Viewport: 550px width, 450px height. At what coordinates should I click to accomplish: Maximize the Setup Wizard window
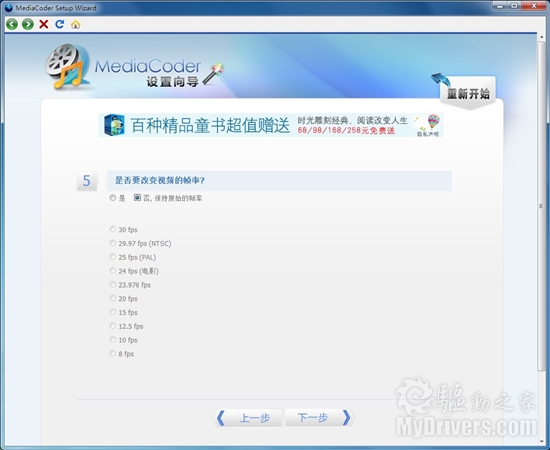click(x=514, y=6)
